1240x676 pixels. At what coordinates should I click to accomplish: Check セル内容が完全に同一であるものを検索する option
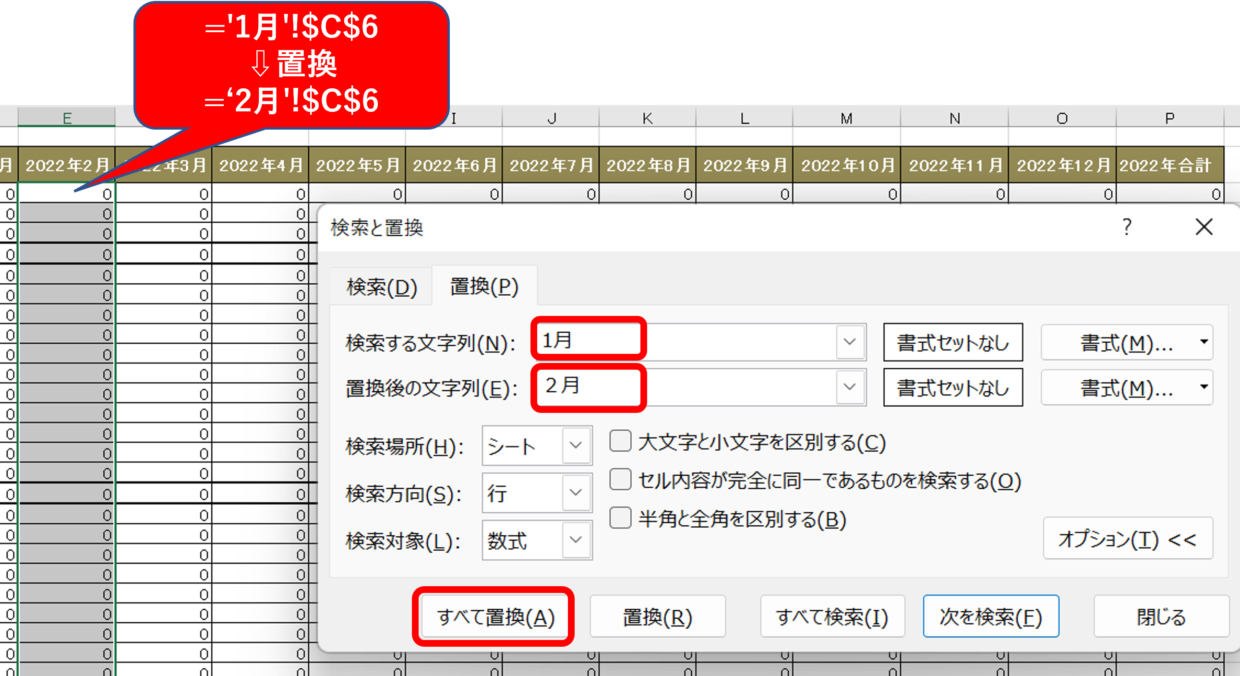(x=621, y=481)
